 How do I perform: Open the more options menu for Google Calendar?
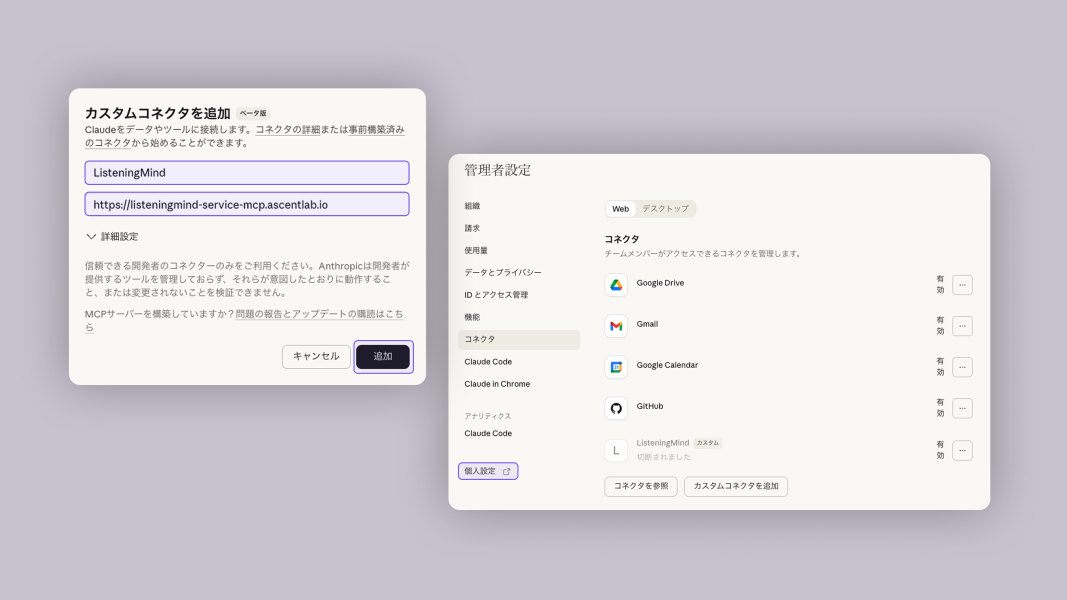tap(962, 367)
